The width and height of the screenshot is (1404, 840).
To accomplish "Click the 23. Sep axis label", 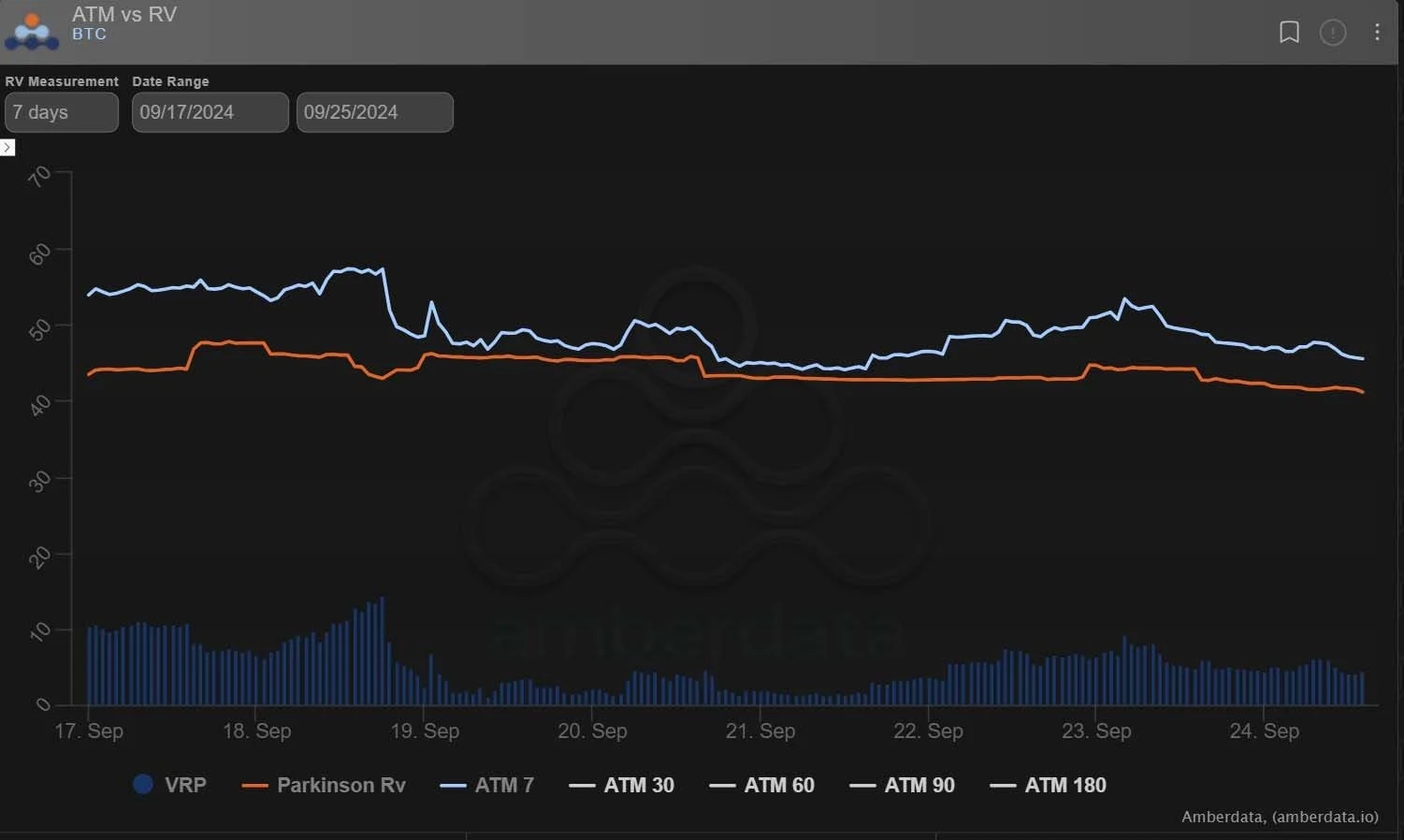I will (x=1096, y=731).
